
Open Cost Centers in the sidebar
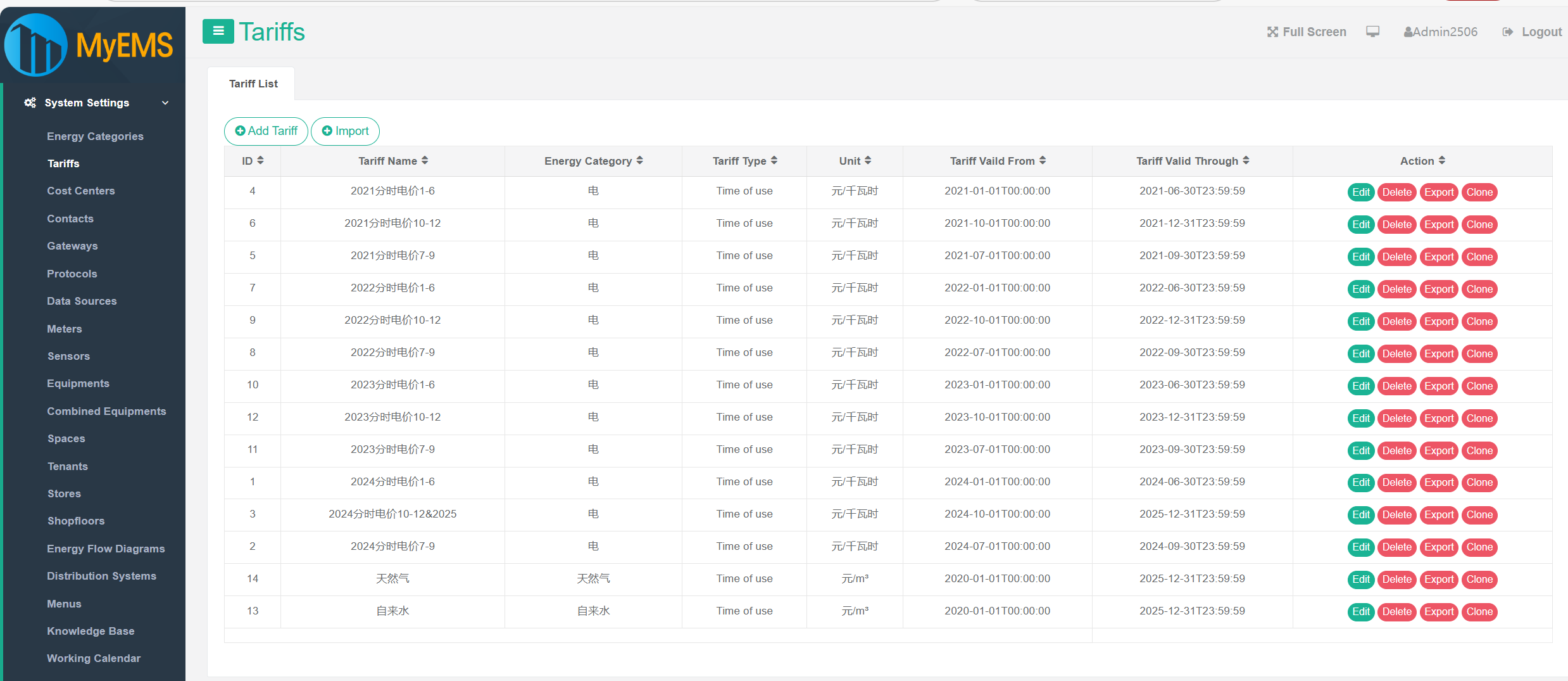80,191
